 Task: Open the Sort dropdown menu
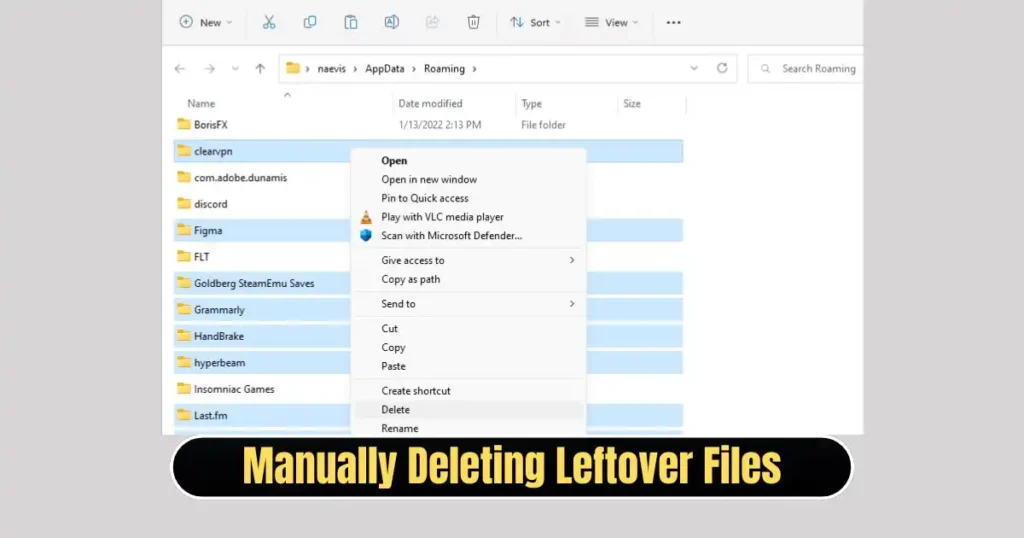coord(535,22)
